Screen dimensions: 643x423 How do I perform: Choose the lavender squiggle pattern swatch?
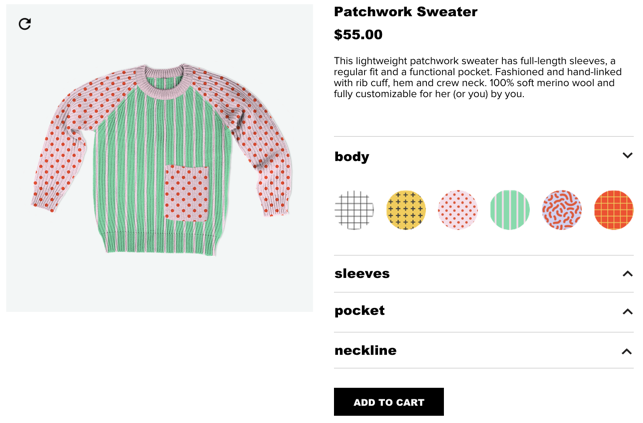[x=562, y=210]
